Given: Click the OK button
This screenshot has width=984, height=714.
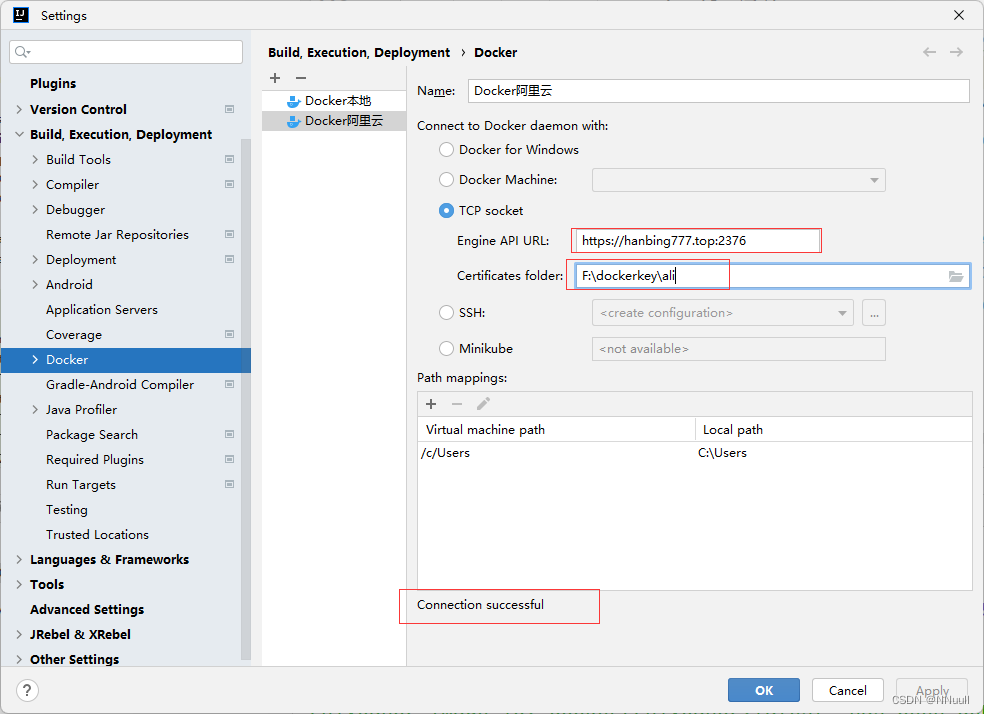Looking at the screenshot, I should point(764,690).
